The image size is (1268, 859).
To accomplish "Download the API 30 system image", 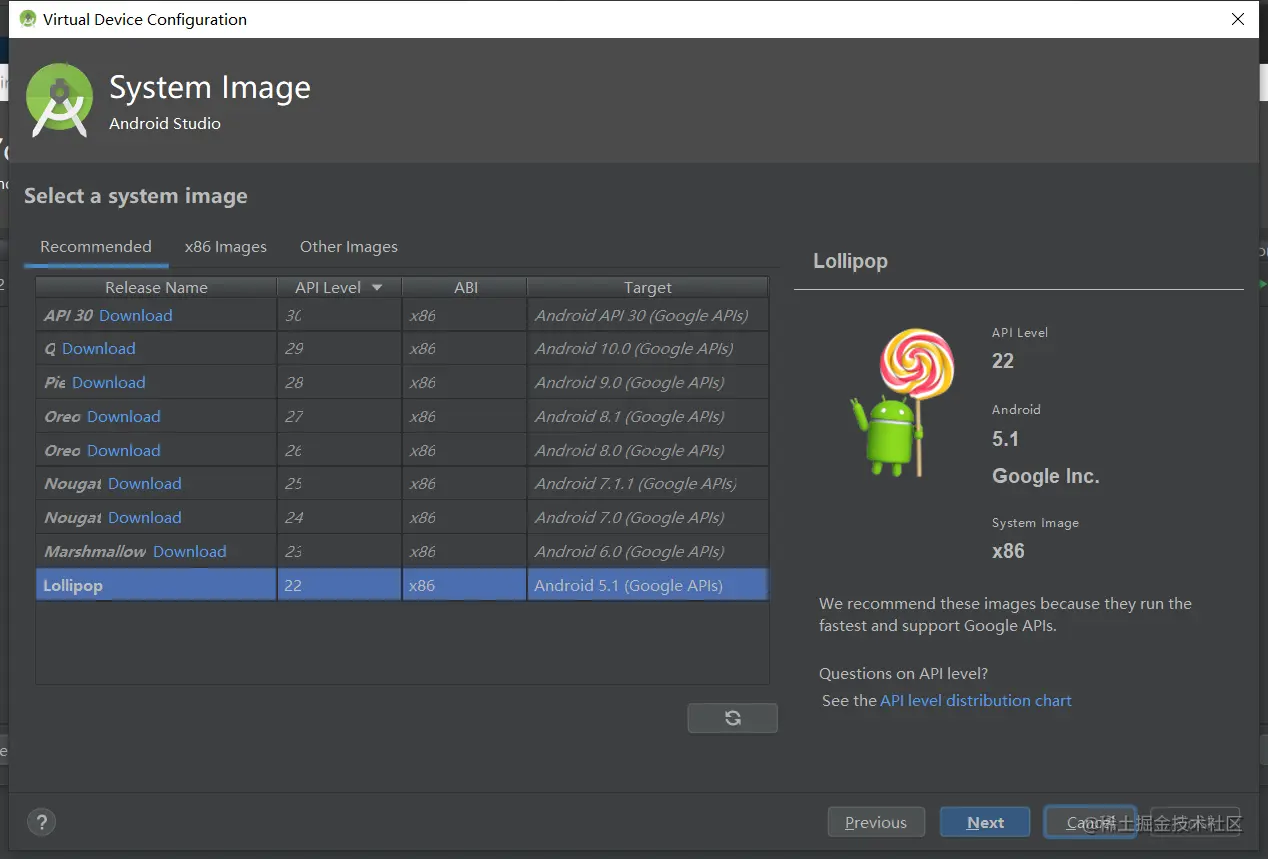I will [x=136, y=315].
